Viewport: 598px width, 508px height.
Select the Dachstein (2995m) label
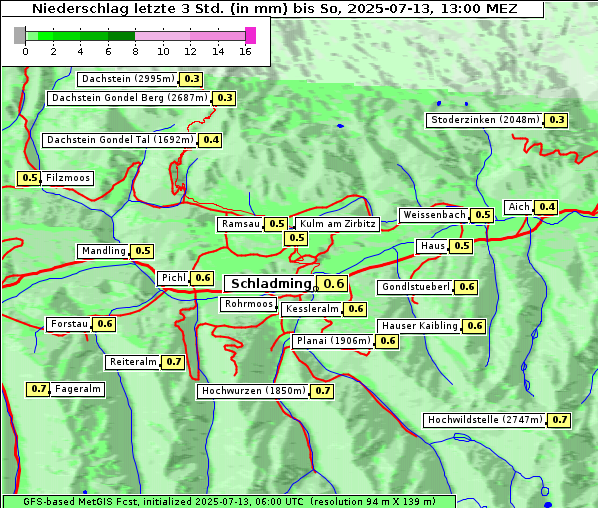(128, 79)
